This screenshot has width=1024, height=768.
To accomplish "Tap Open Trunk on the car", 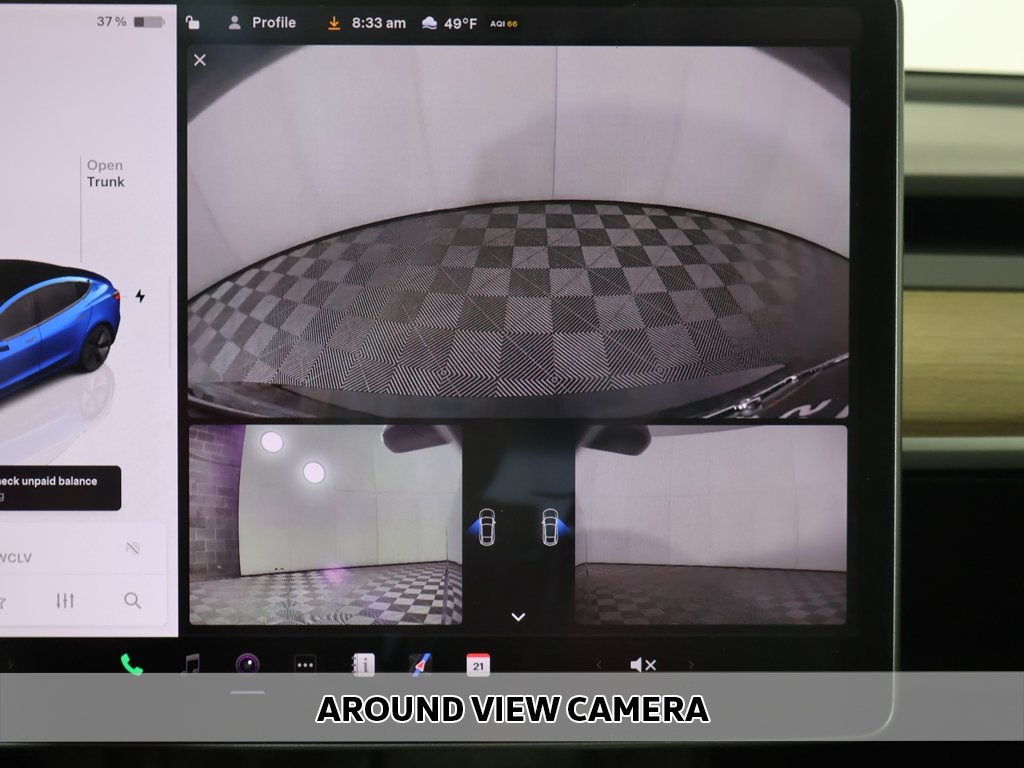I will pos(105,174).
